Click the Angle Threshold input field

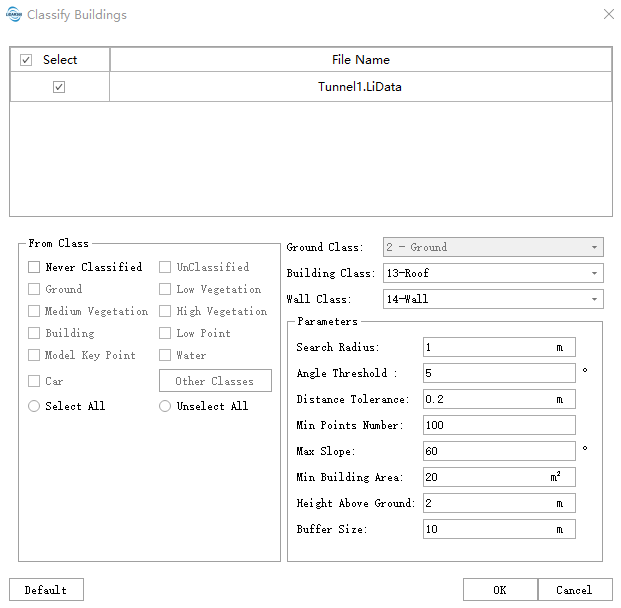click(498, 373)
